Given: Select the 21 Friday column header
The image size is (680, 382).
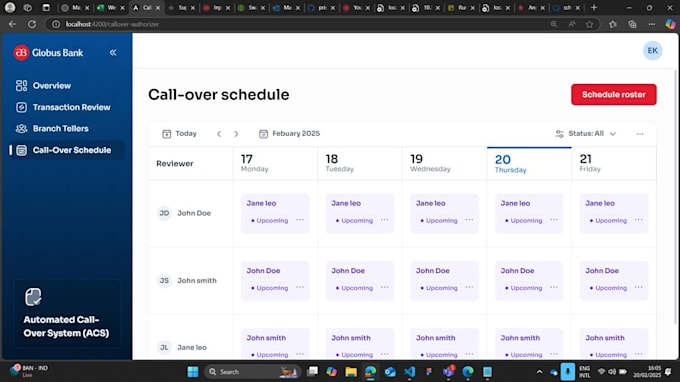Looking at the screenshot, I should [x=614, y=163].
